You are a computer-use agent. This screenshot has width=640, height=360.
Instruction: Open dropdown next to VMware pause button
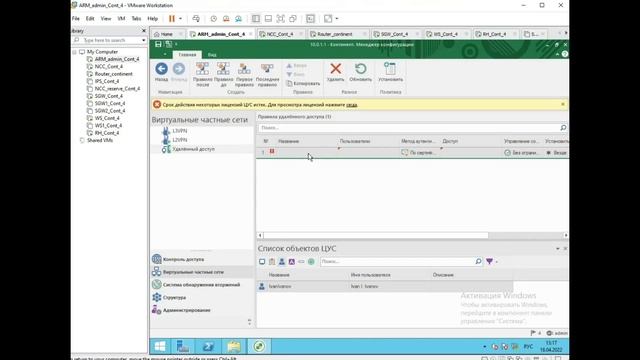pyautogui.click(x=180, y=19)
